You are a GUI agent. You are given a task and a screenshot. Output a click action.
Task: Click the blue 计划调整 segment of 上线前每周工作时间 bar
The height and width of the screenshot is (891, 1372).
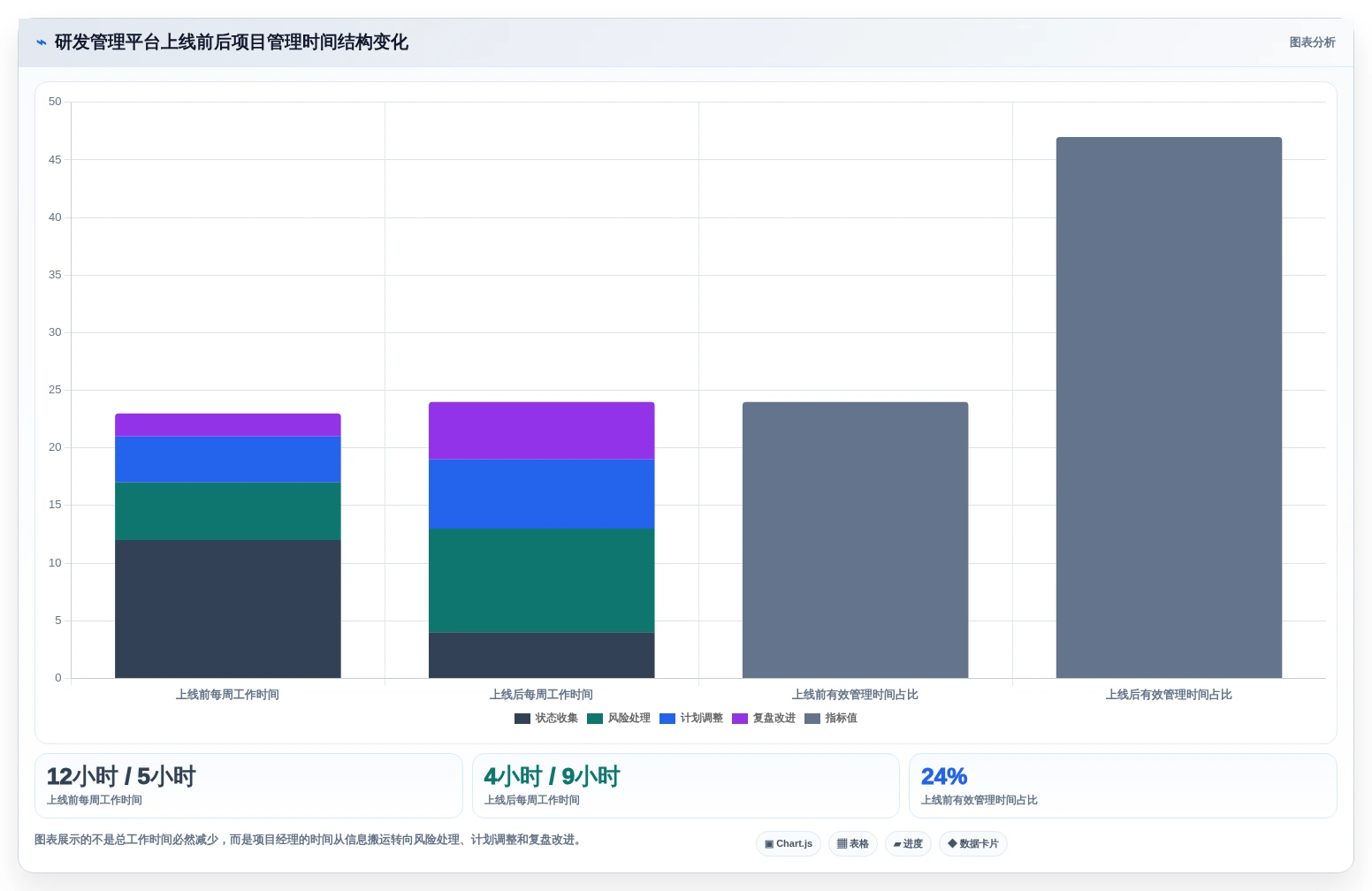point(228,460)
